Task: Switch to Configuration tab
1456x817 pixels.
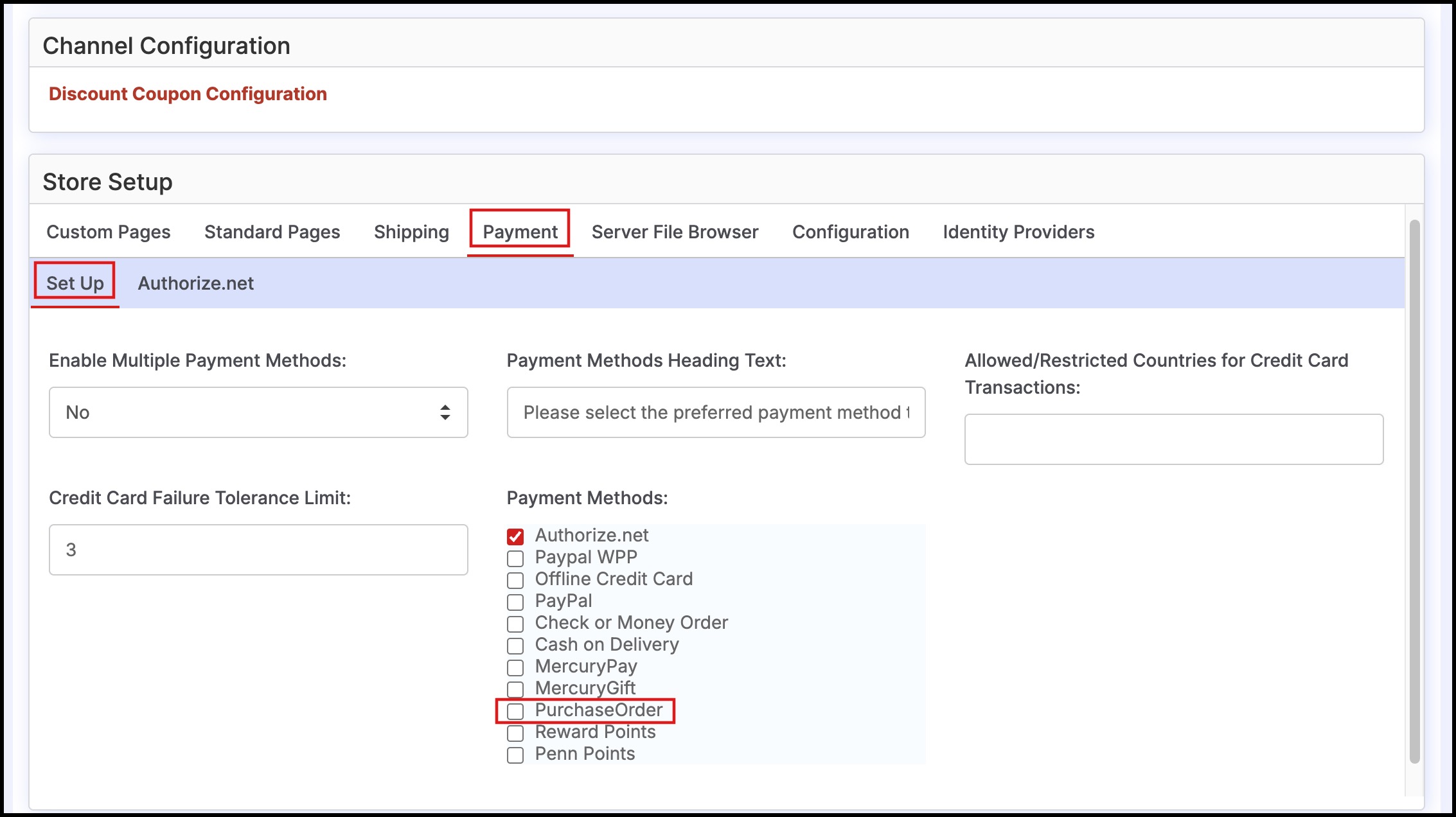Action: (851, 232)
